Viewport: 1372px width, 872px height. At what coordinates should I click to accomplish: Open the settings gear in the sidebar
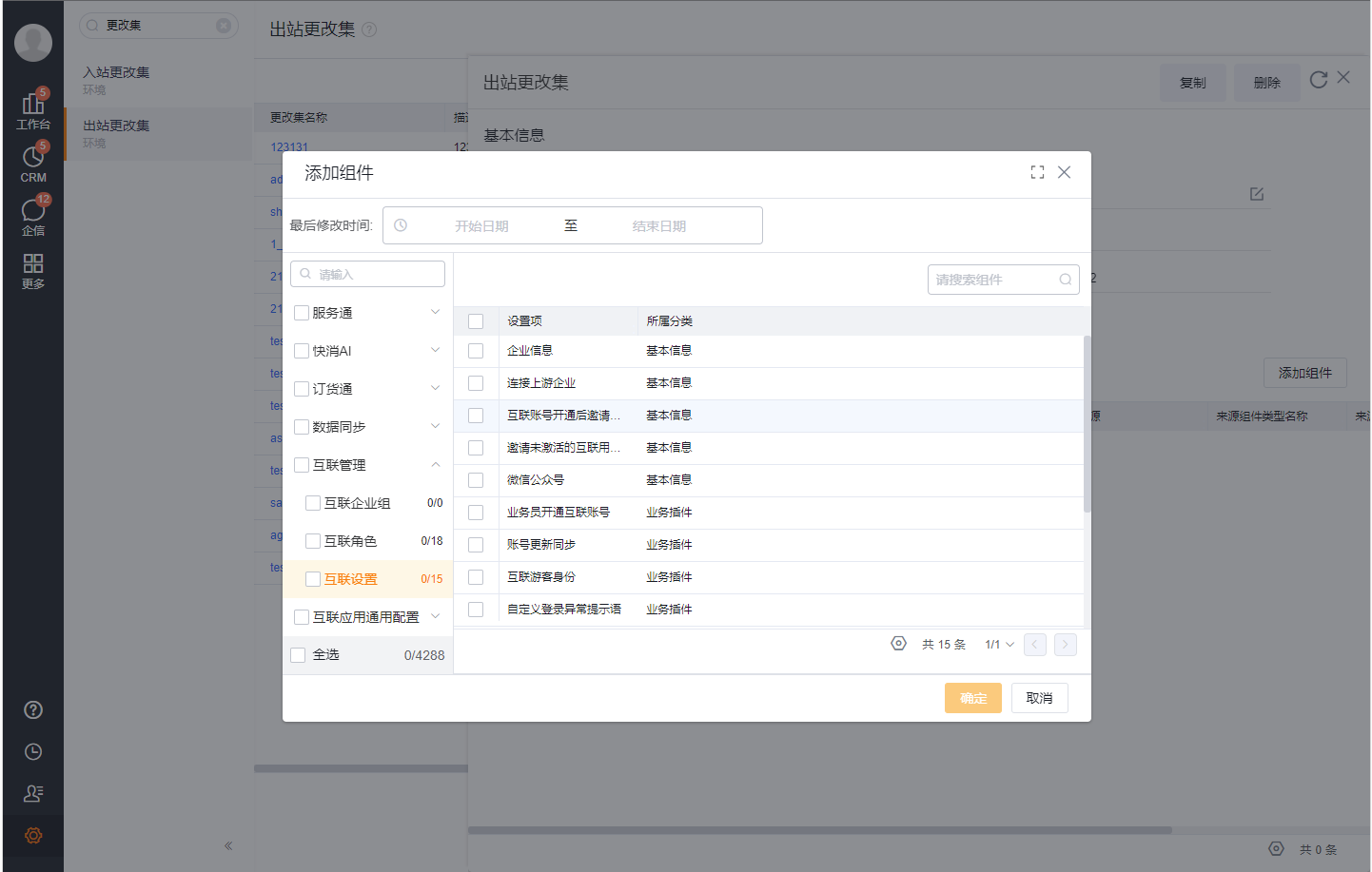point(33,836)
